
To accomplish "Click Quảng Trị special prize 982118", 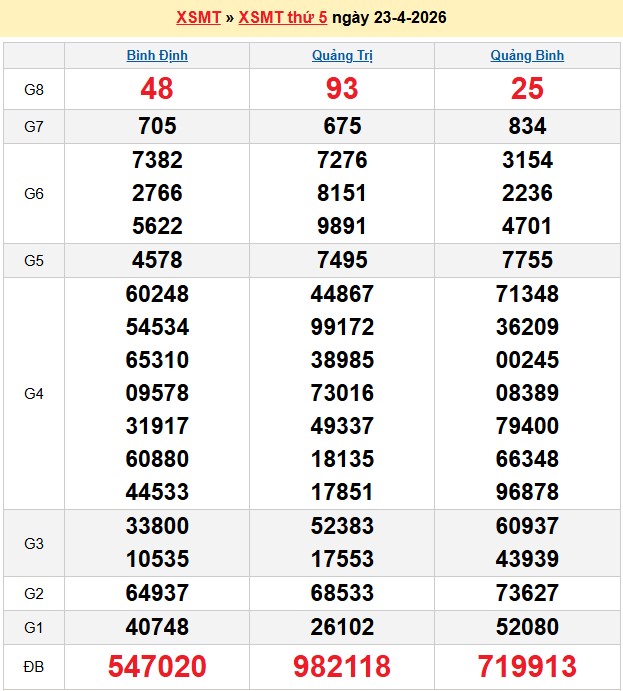I will [342, 666].
